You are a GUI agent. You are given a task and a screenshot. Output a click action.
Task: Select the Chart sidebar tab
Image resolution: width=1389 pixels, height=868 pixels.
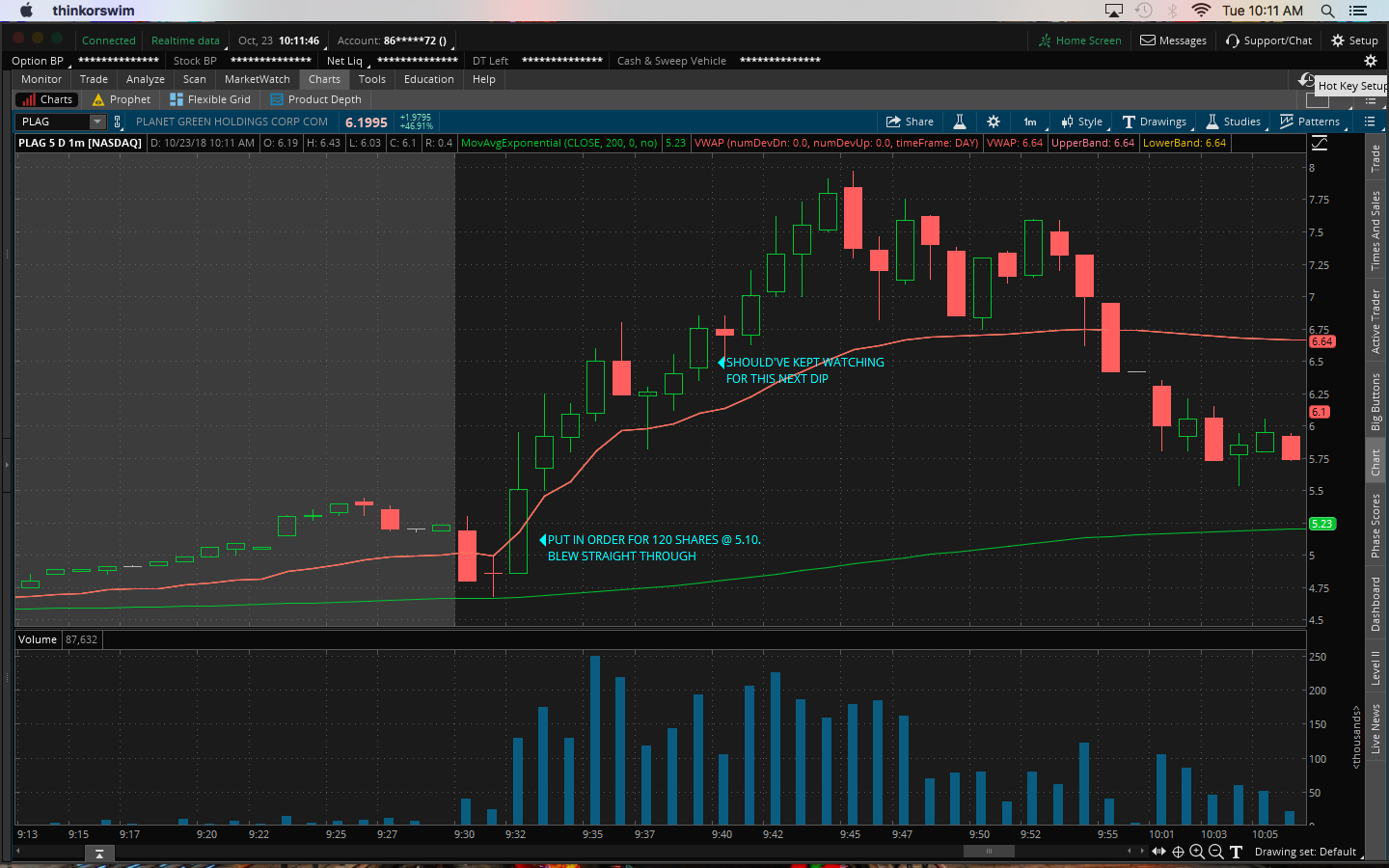pyautogui.click(x=1375, y=463)
